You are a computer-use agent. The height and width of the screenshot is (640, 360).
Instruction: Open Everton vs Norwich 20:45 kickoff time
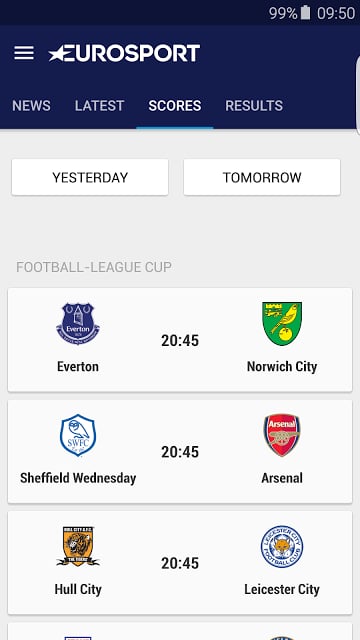pos(180,340)
